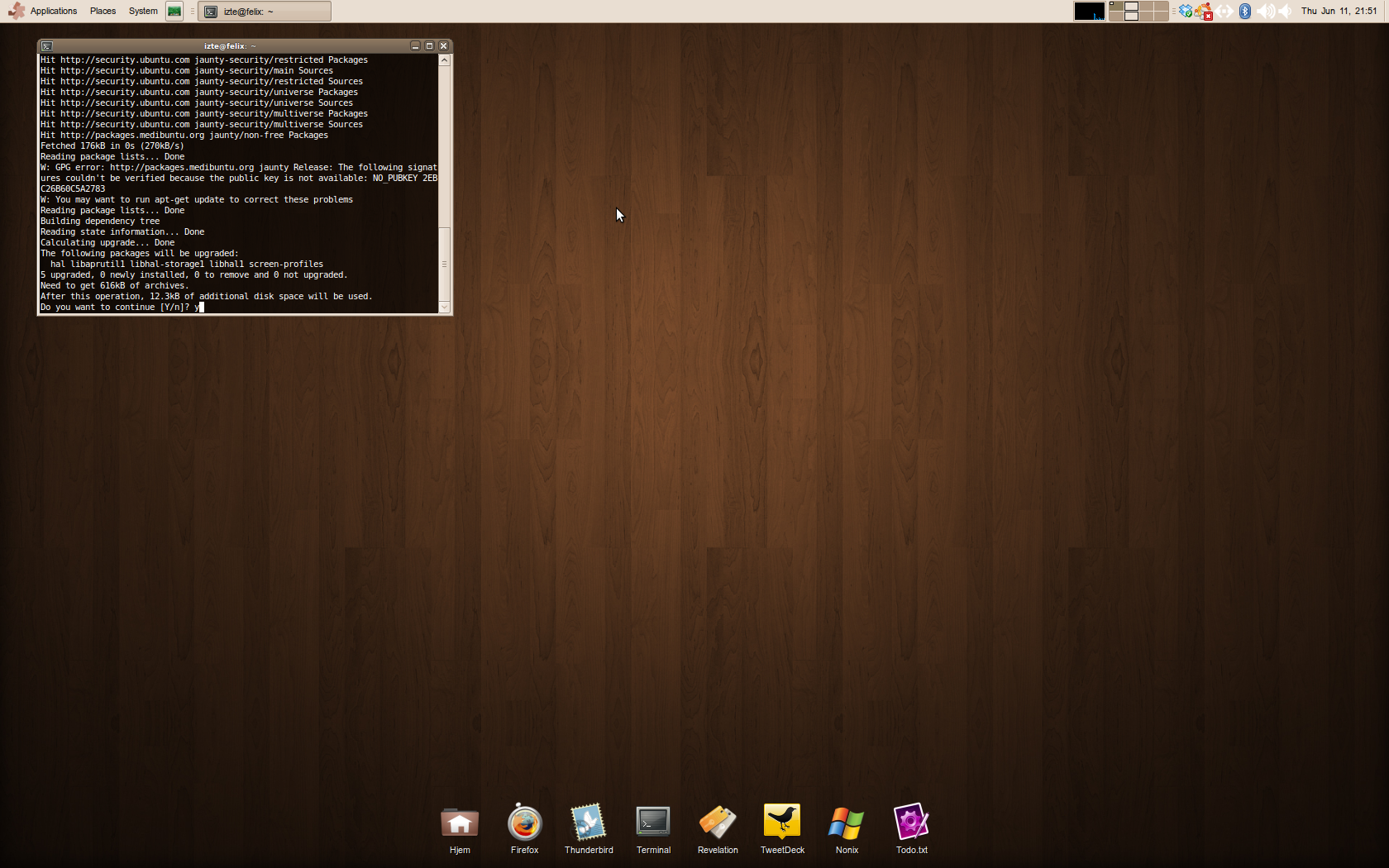Click the 'You may want to run apt-get update' line

click(x=197, y=200)
